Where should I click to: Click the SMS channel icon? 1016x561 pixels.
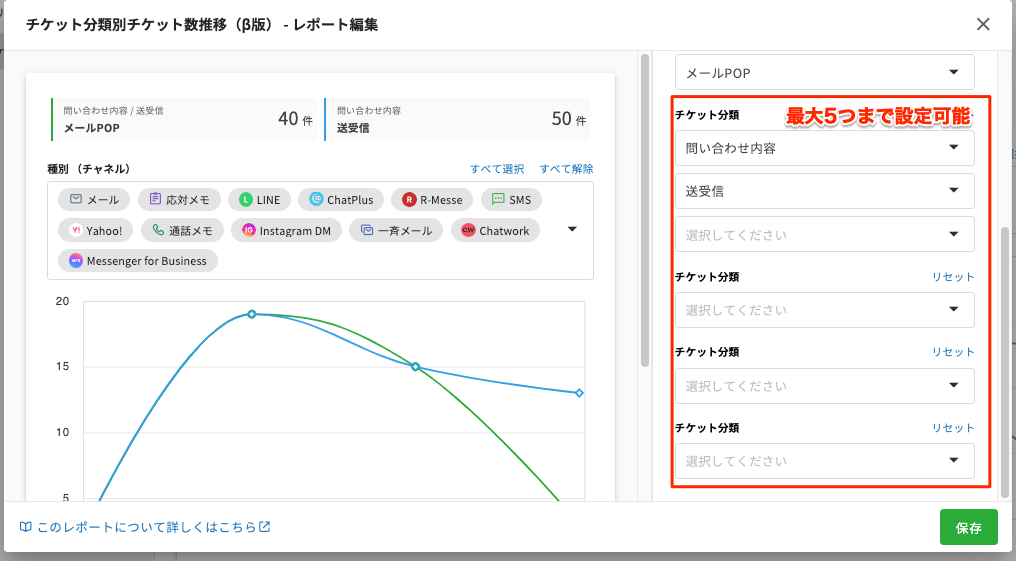498,200
